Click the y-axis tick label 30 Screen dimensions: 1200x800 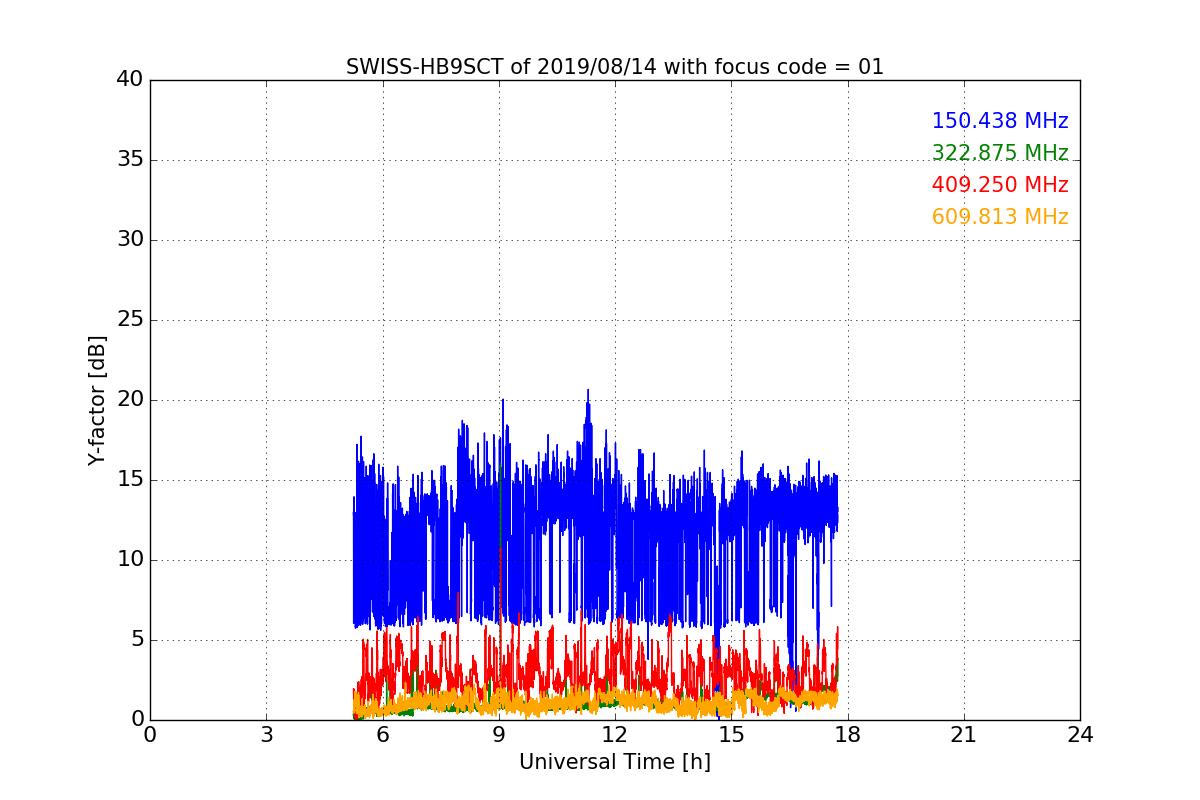(130, 240)
